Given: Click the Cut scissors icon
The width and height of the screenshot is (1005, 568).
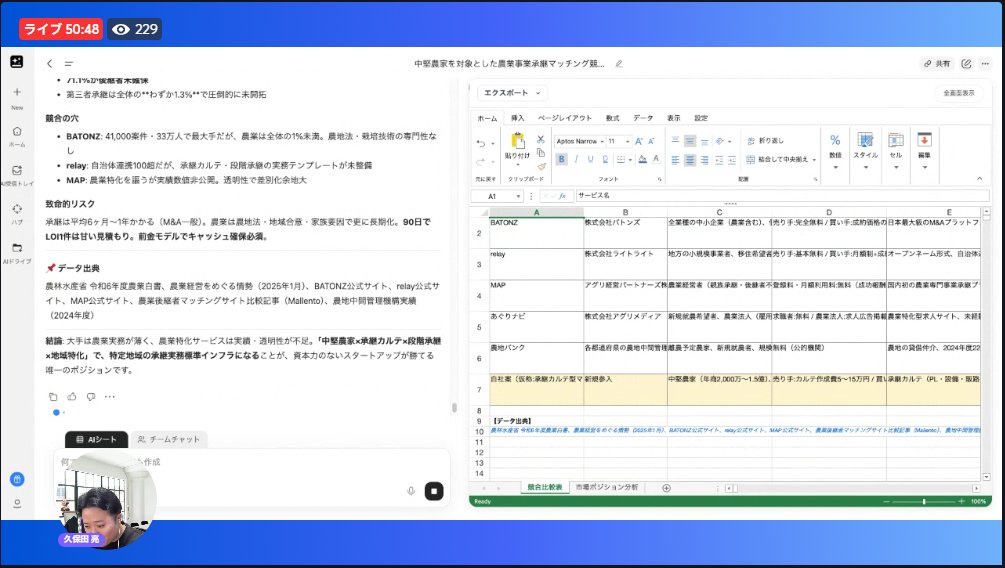Looking at the screenshot, I should pos(540,139).
